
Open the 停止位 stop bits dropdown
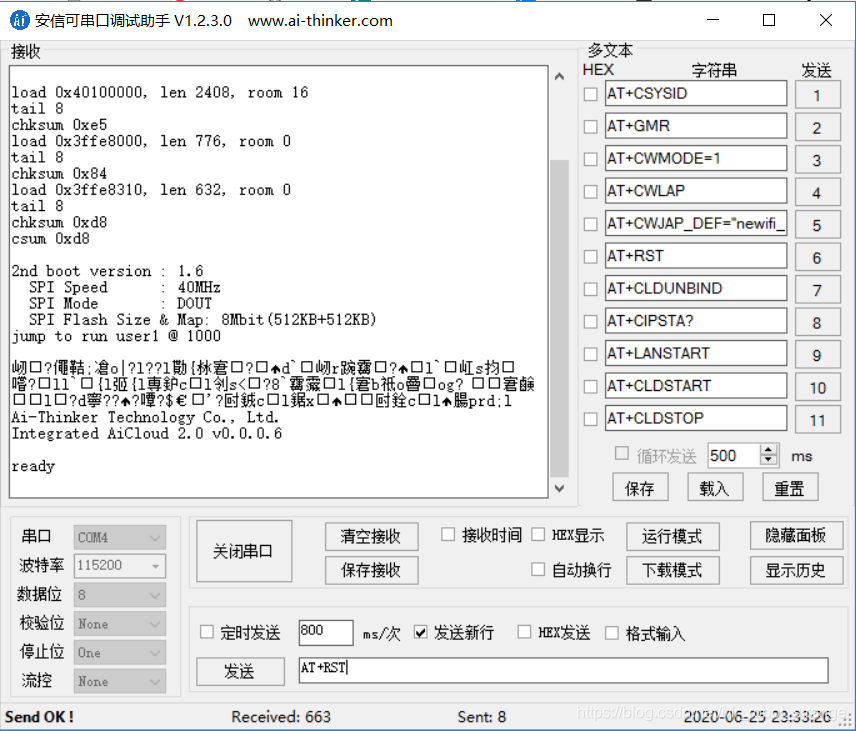coord(120,652)
